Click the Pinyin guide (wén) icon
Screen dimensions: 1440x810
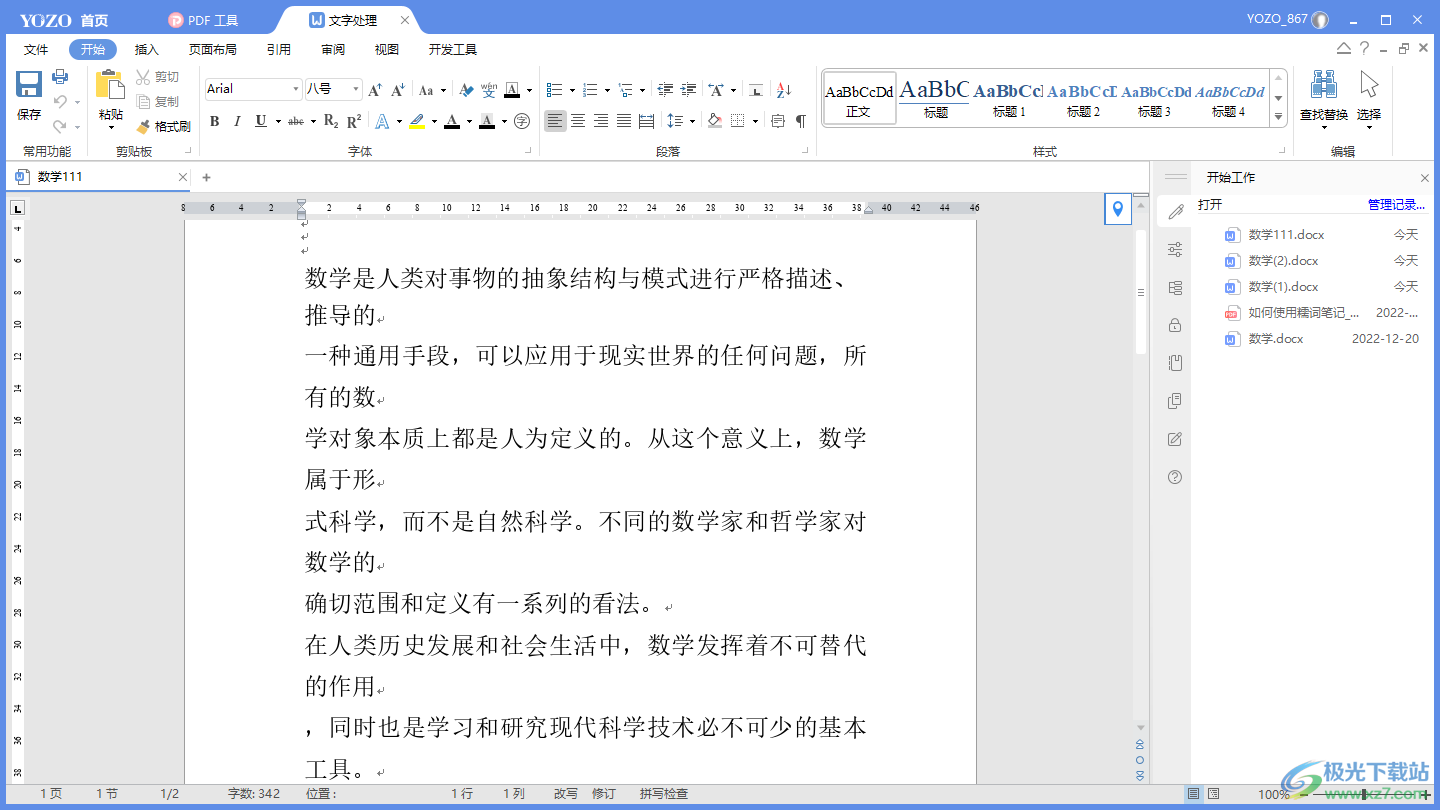pos(489,90)
